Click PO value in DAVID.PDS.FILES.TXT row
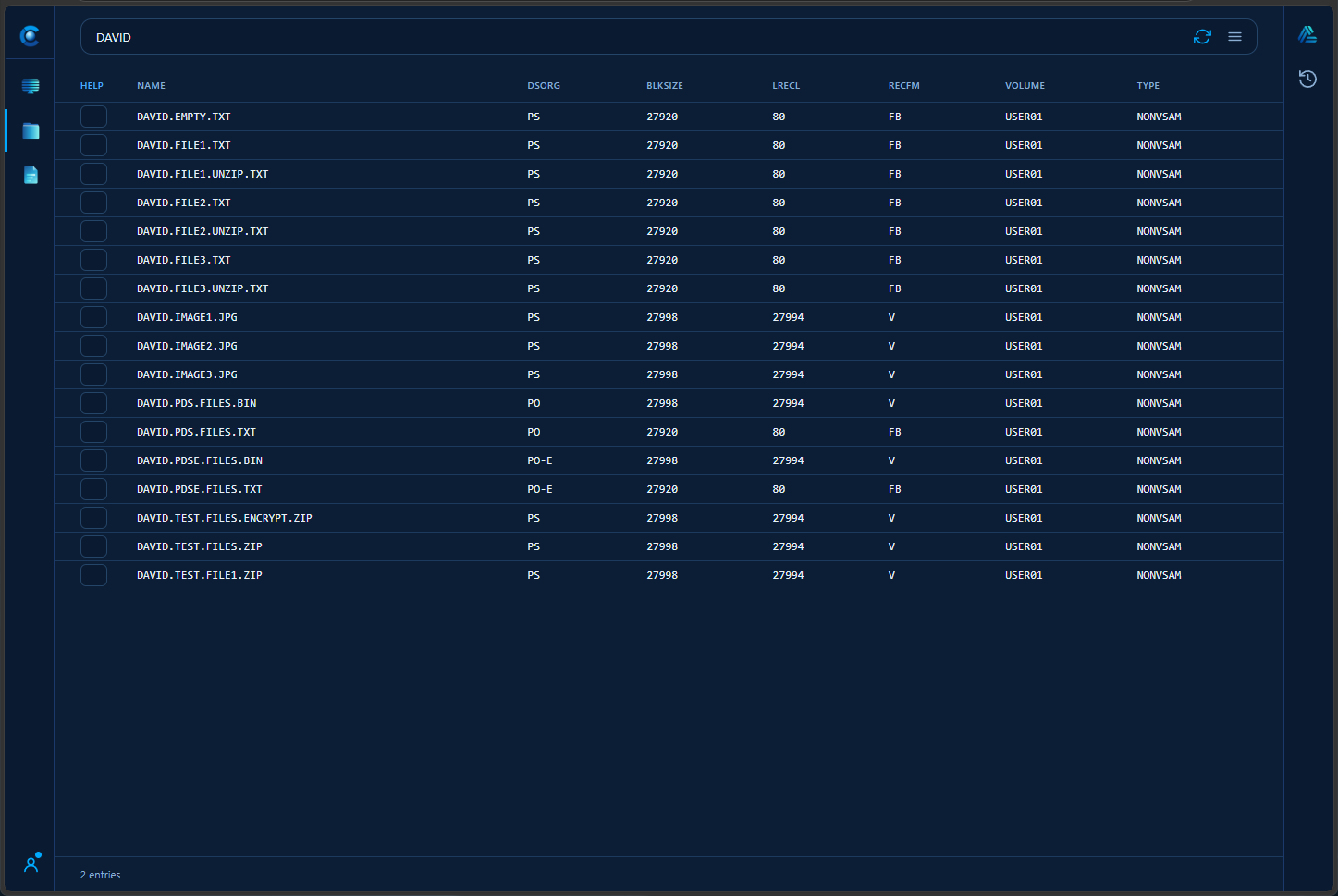 [x=534, y=432]
